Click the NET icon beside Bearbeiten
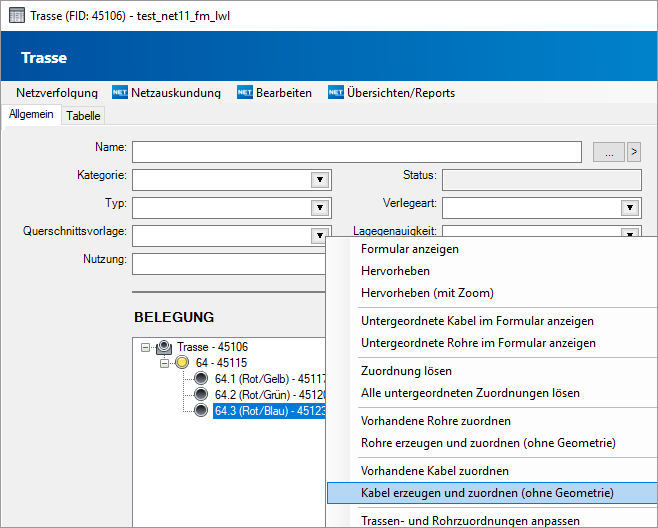 (x=245, y=92)
